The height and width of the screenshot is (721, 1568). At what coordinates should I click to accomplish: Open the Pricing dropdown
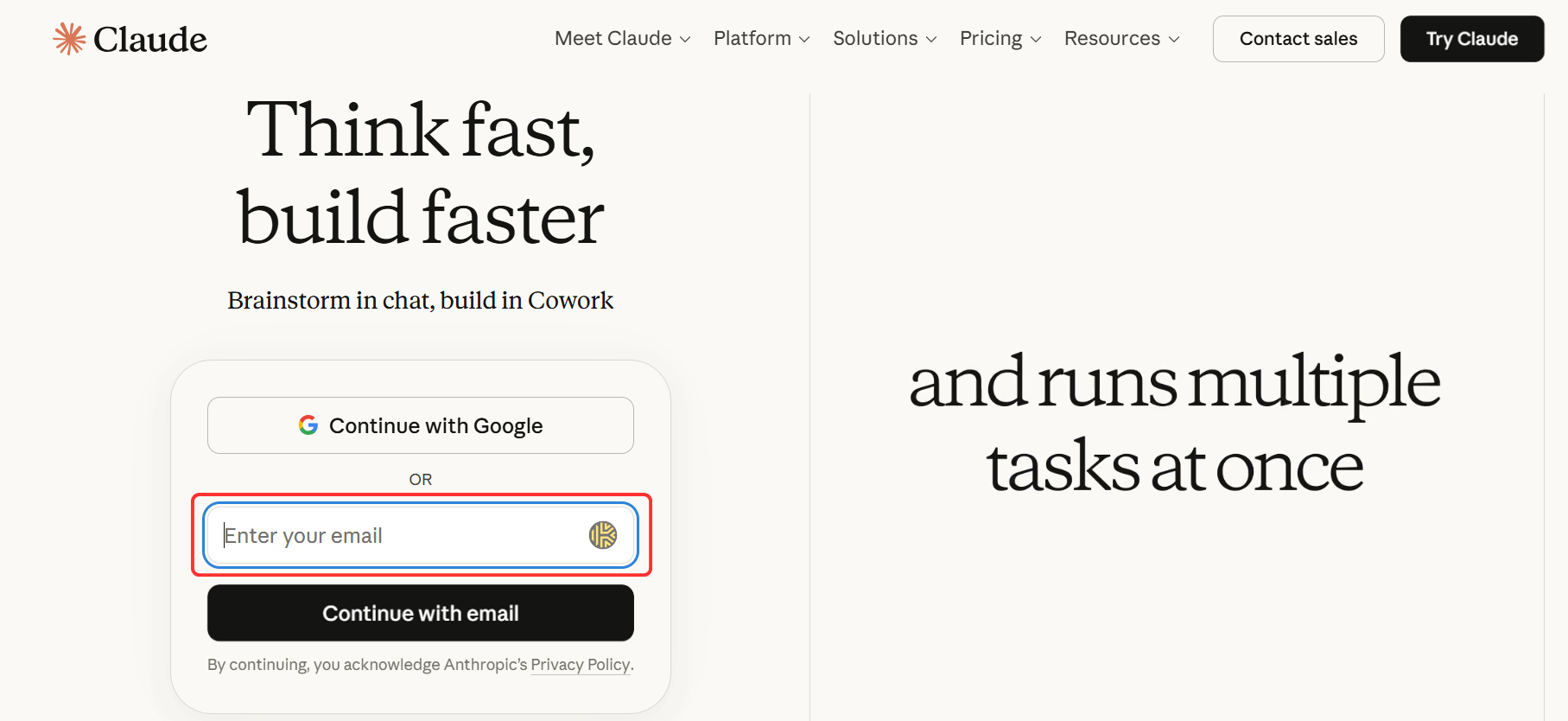click(x=1000, y=39)
